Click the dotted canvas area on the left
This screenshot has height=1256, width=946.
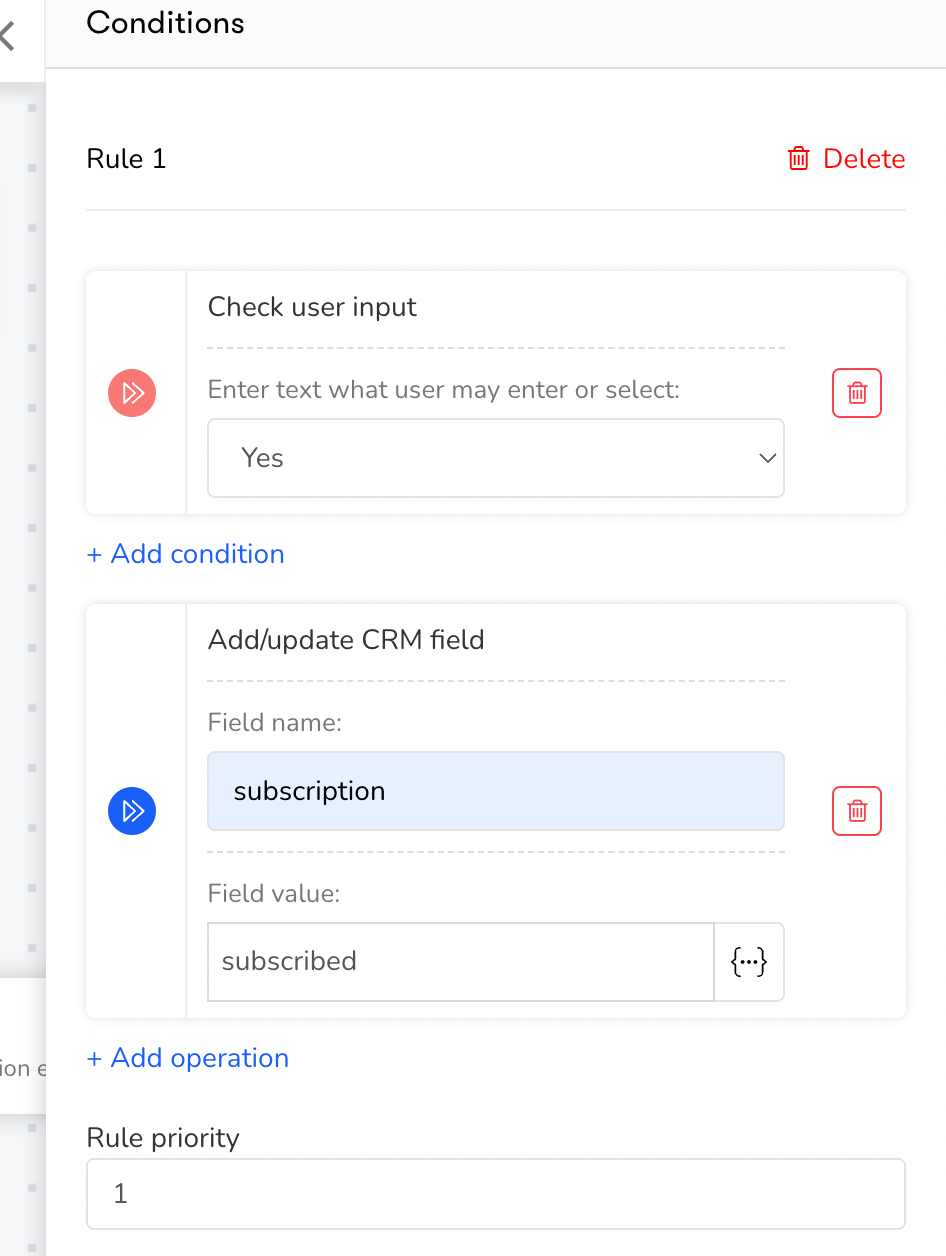point(22,500)
